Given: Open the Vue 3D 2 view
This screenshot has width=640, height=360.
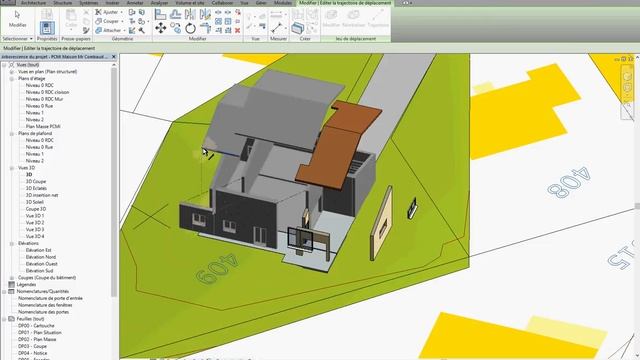Looking at the screenshot, I should (35, 222).
